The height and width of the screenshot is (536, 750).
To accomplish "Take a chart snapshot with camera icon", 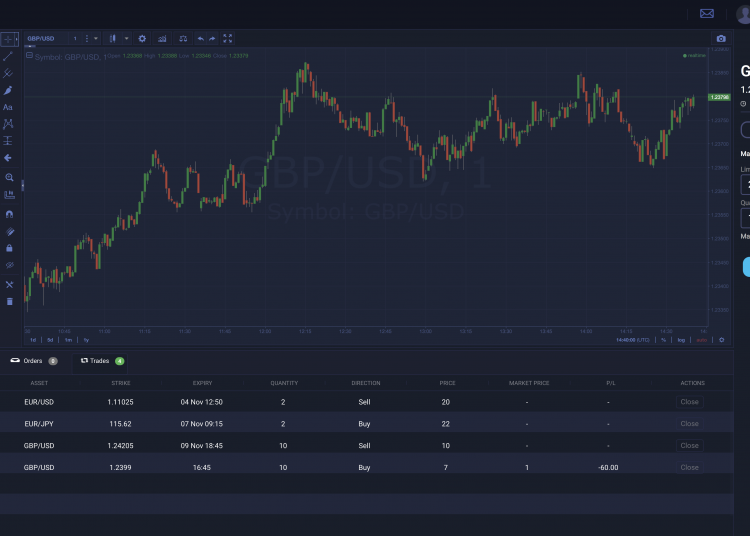I will coord(721,39).
